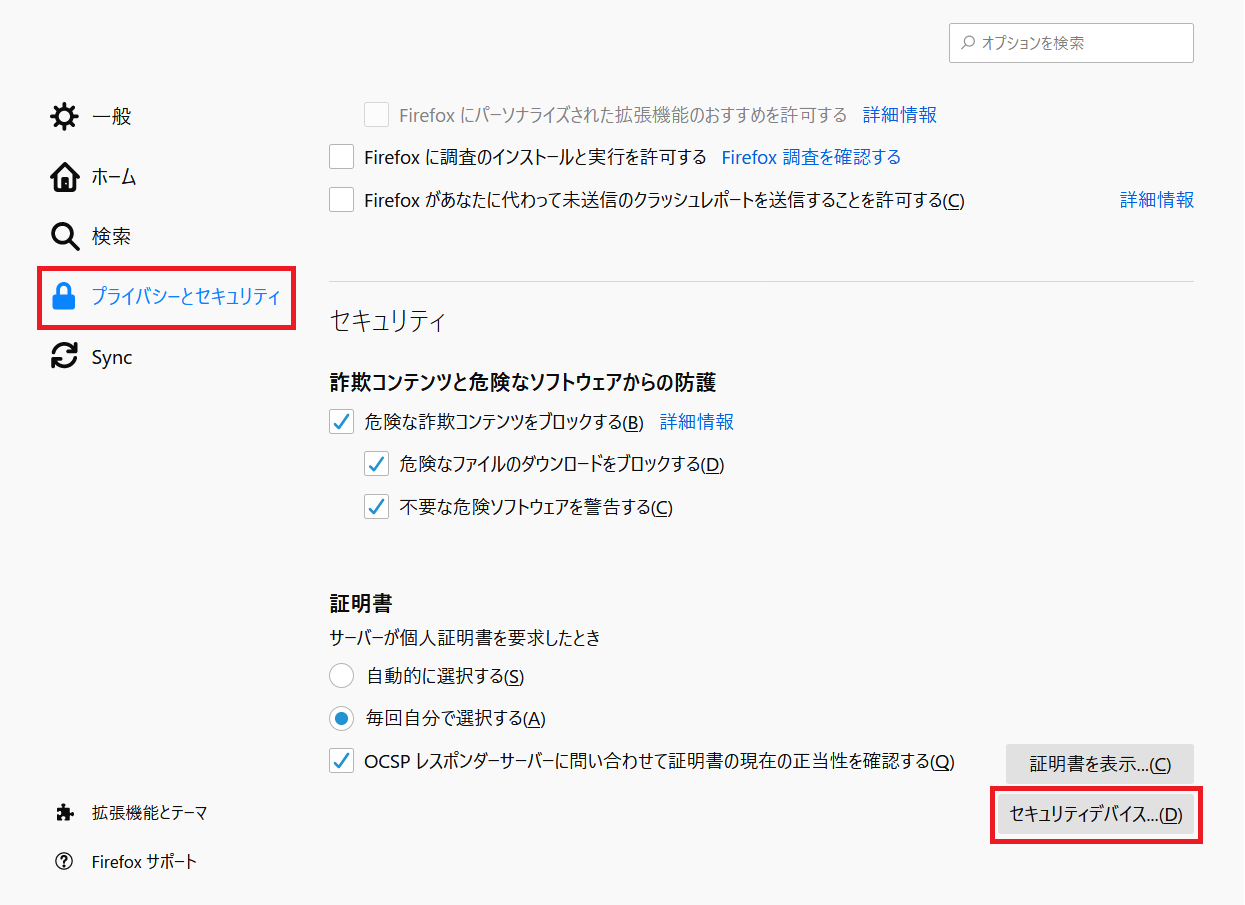This screenshot has width=1245, height=905.
Task: Uncheck 危険な詐欺コンテンツをブロックする
Action: pos(342,422)
